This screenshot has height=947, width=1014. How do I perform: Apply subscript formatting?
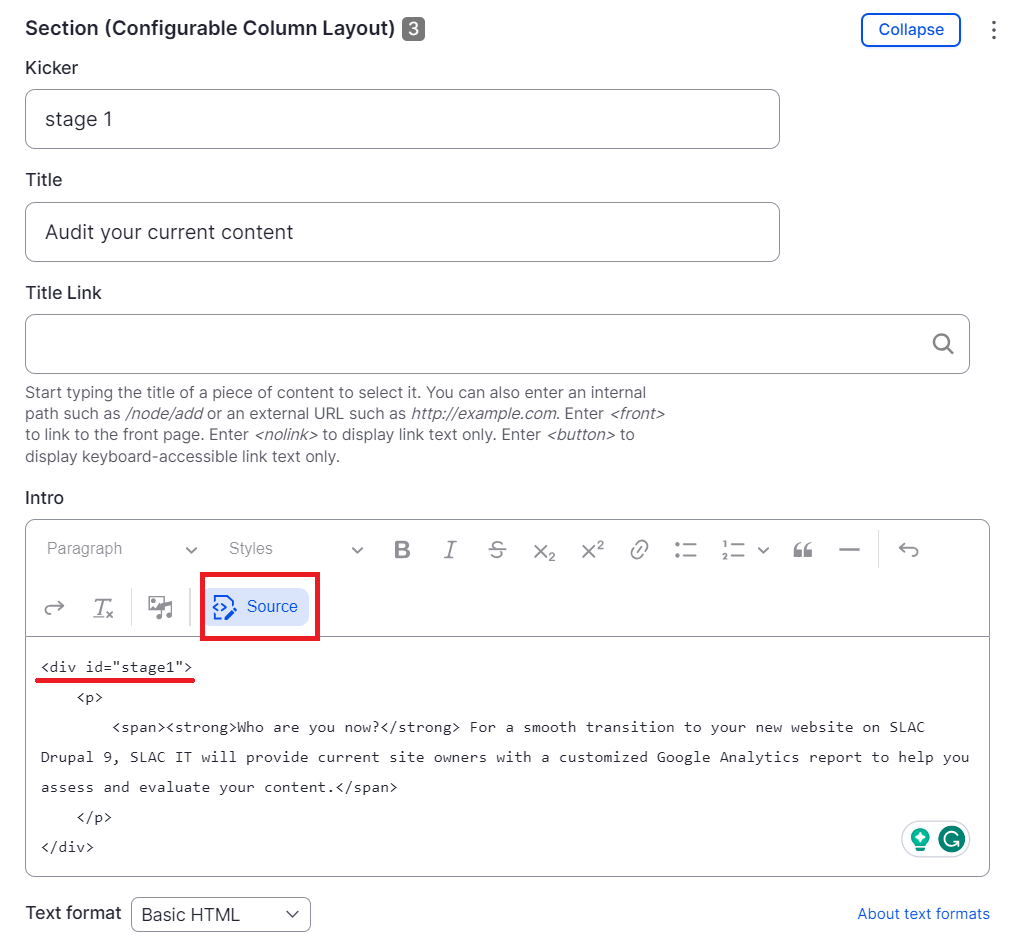pyautogui.click(x=544, y=549)
